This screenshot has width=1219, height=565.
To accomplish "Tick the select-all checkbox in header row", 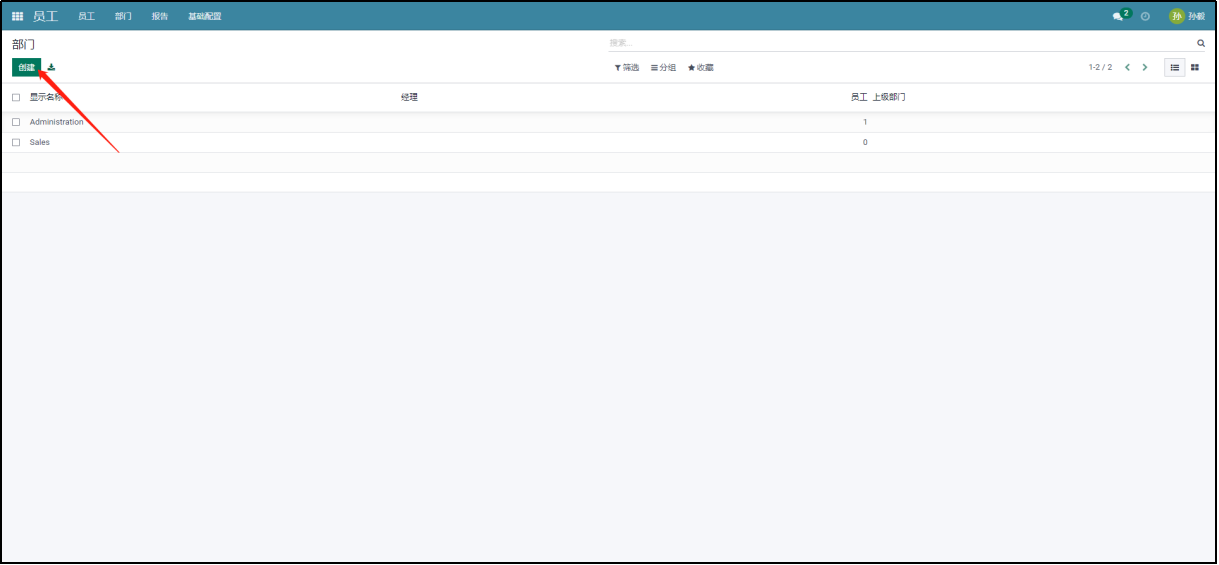I will pyautogui.click(x=16, y=97).
